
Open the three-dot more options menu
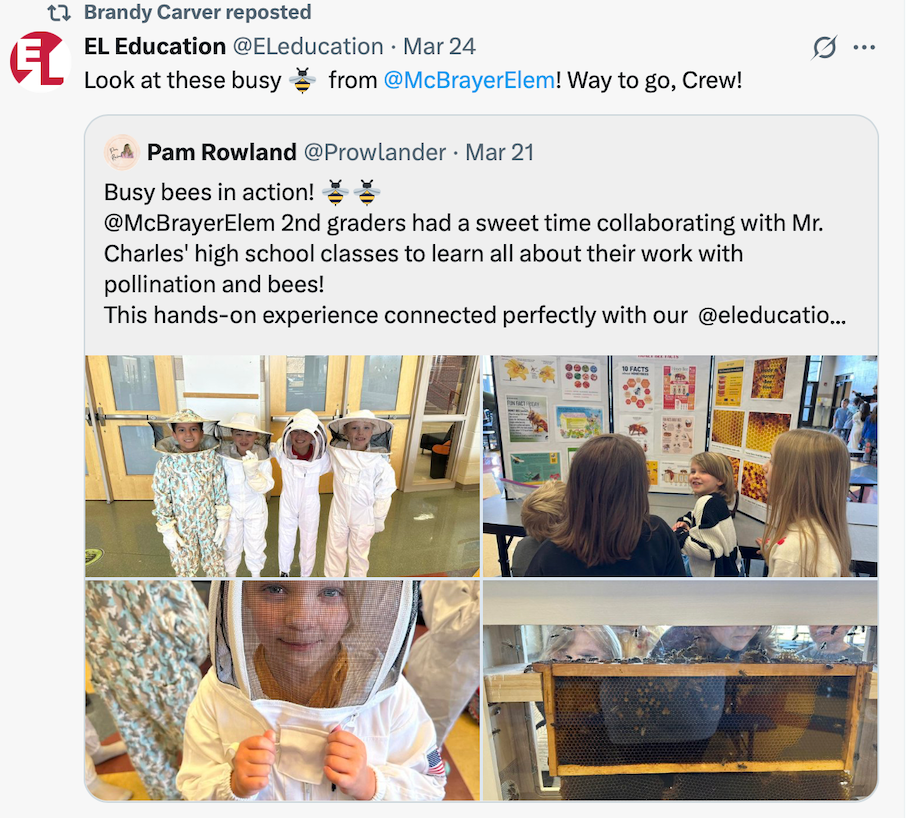(x=864, y=48)
